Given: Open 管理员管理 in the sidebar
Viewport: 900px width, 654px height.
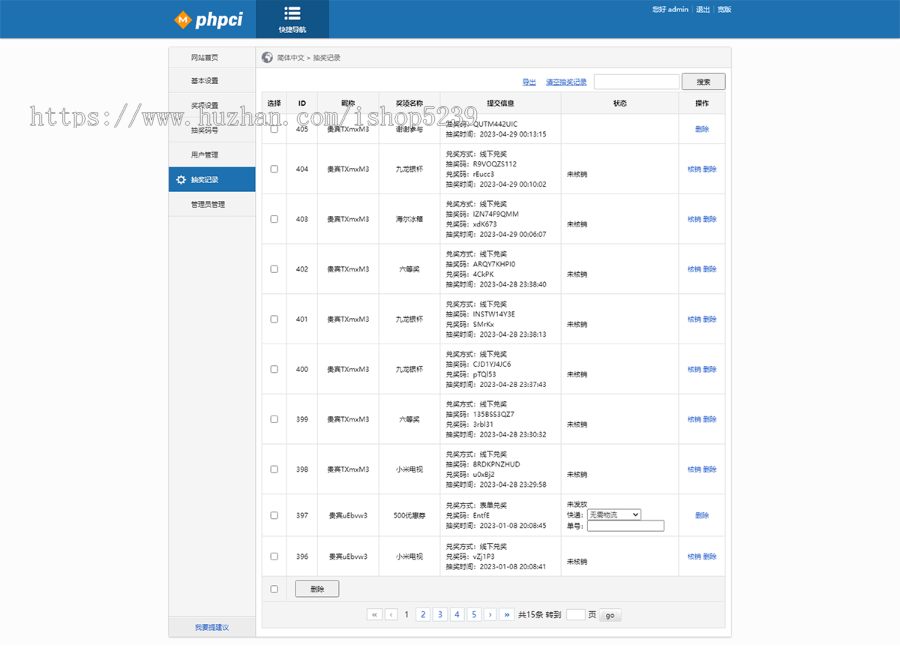Looking at the screenshot, I should 208,204.
